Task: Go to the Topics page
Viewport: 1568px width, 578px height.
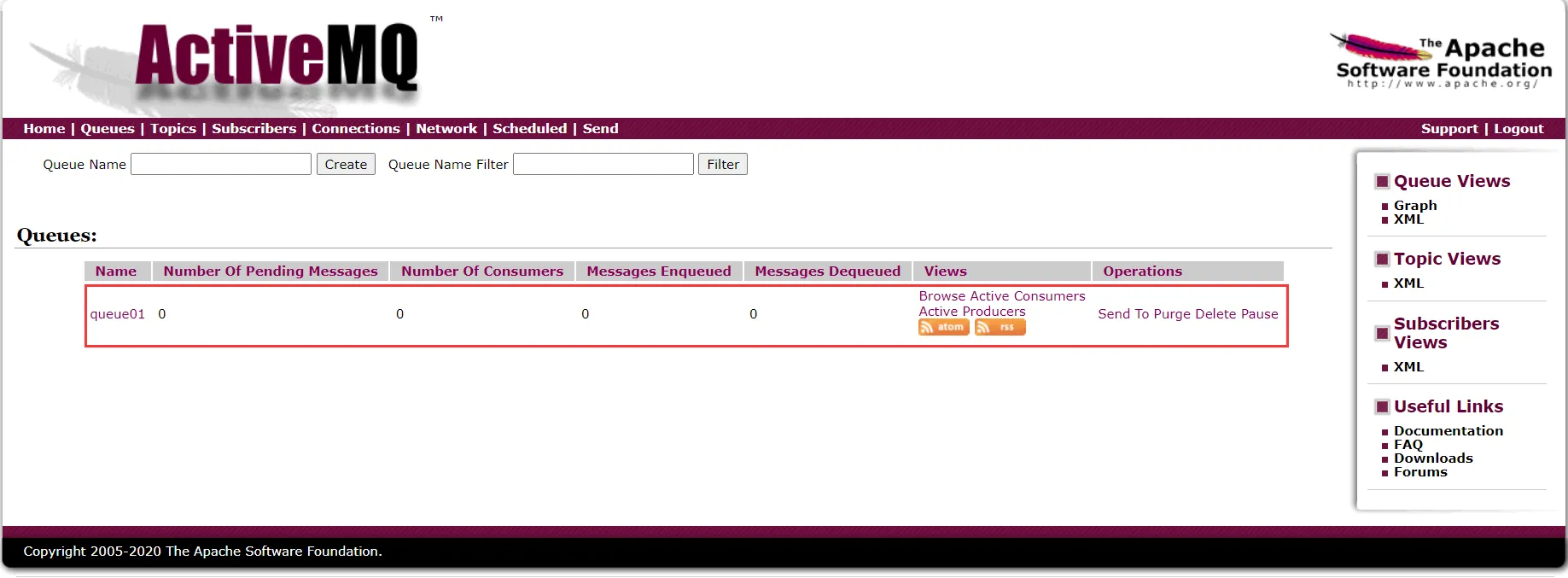Action: click(173, 129)
